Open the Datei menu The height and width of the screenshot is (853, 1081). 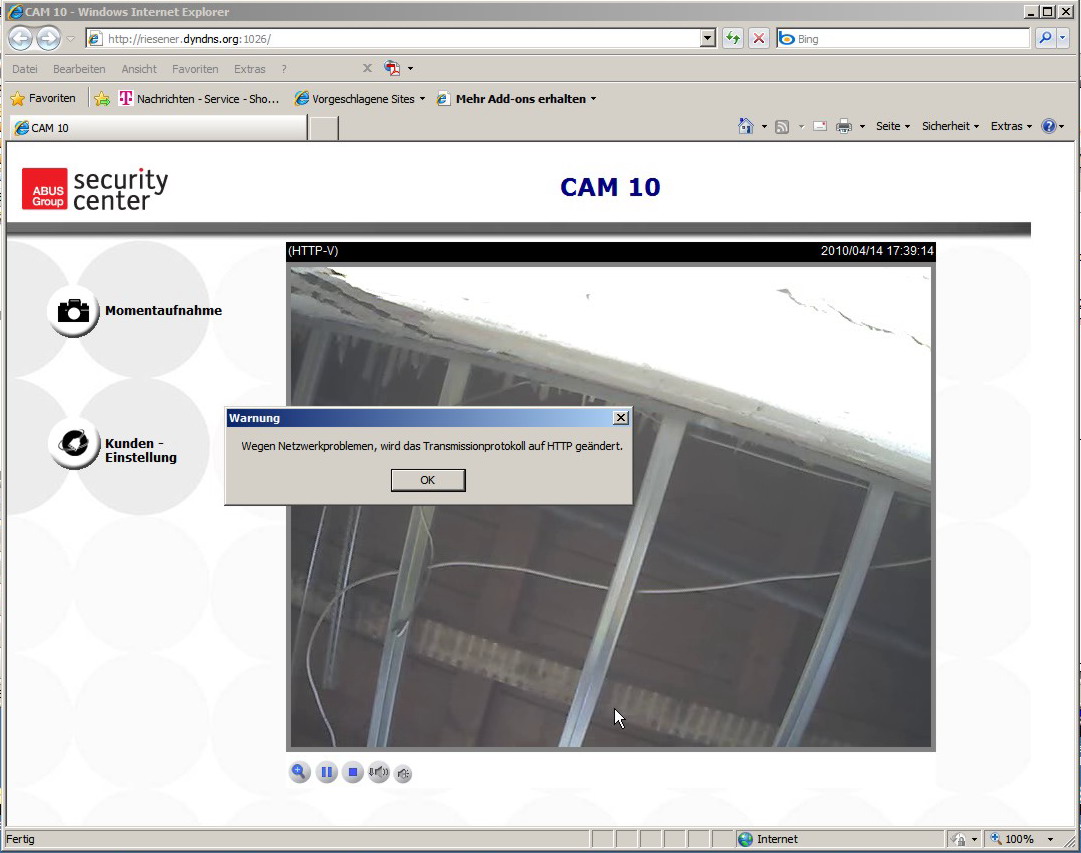(x=25, y=69)
